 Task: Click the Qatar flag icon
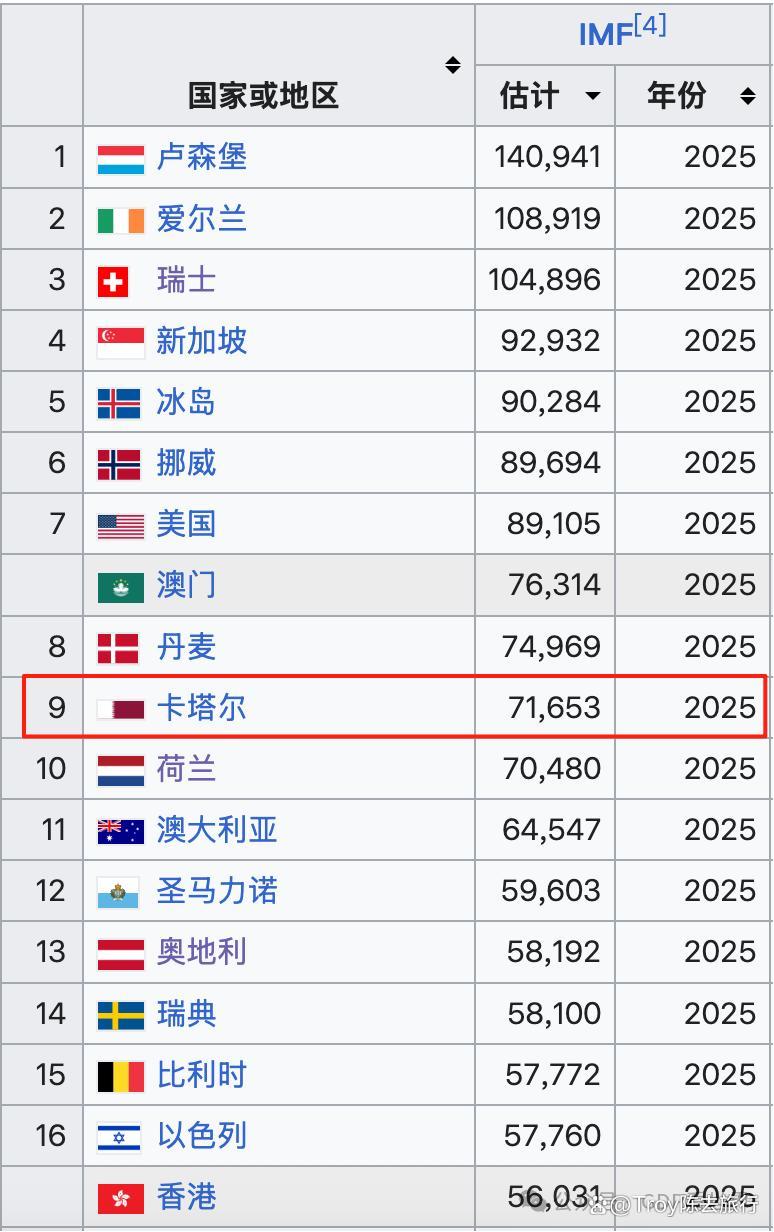121,709
